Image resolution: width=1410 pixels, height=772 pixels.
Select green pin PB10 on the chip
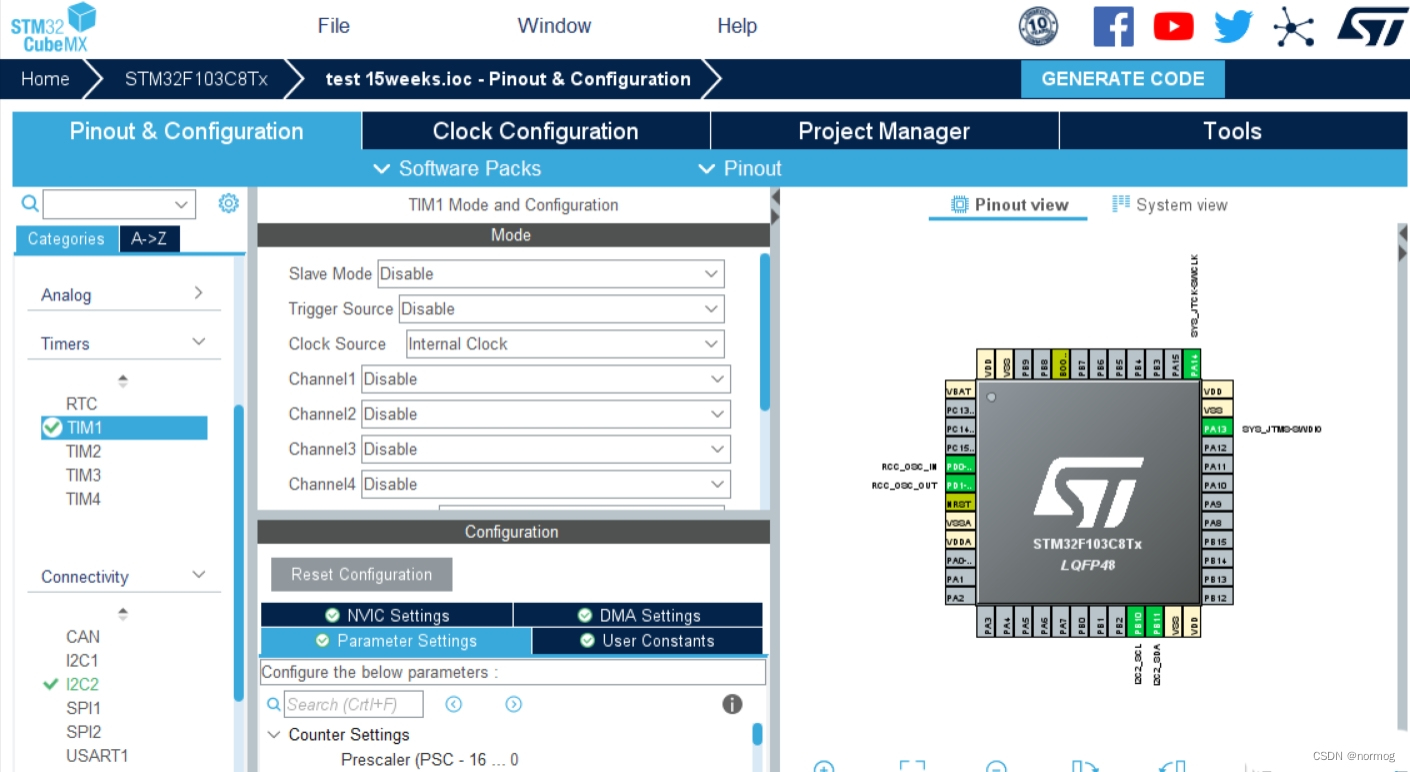pyautogui.click(x=1136, y=621)
